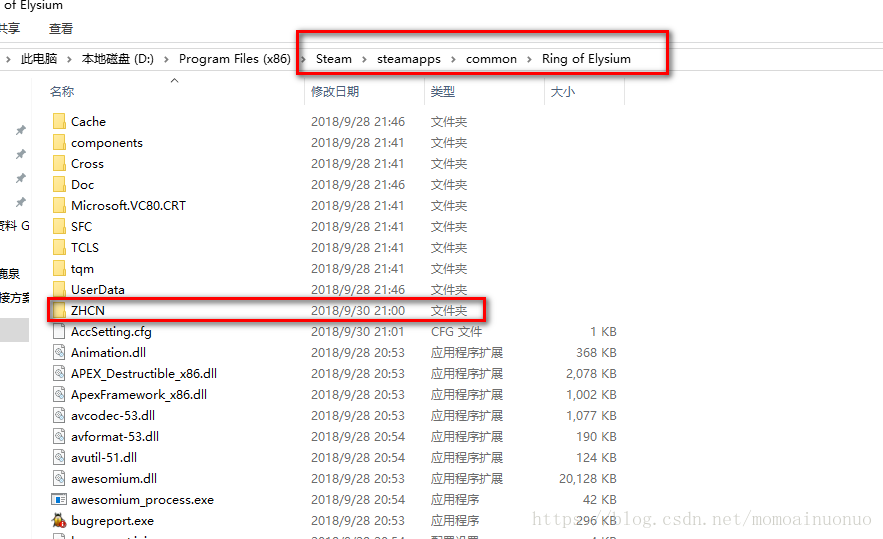Expand the chevron after steamapps breadcrumb
This screenshot has width=883, height=539.
pos(453,59)
